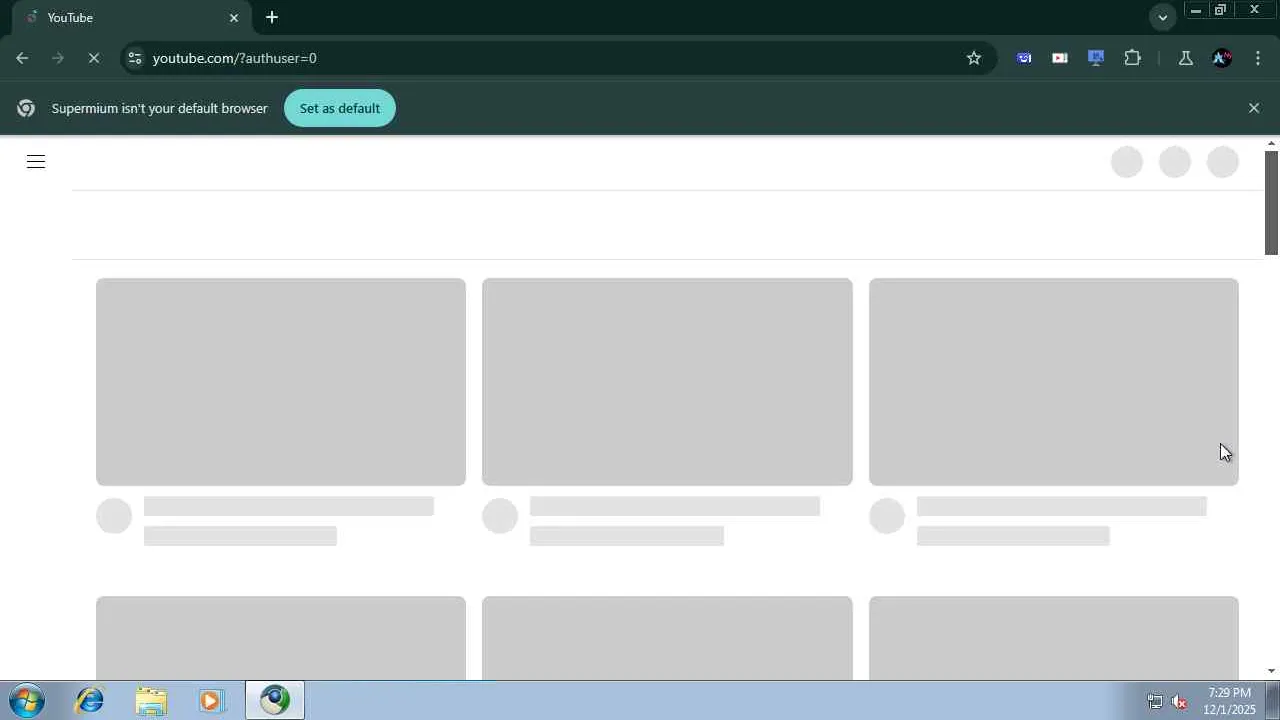1280x720 pixels.
Task: Open the browser three-dot menu
Action: (1258, 58)
